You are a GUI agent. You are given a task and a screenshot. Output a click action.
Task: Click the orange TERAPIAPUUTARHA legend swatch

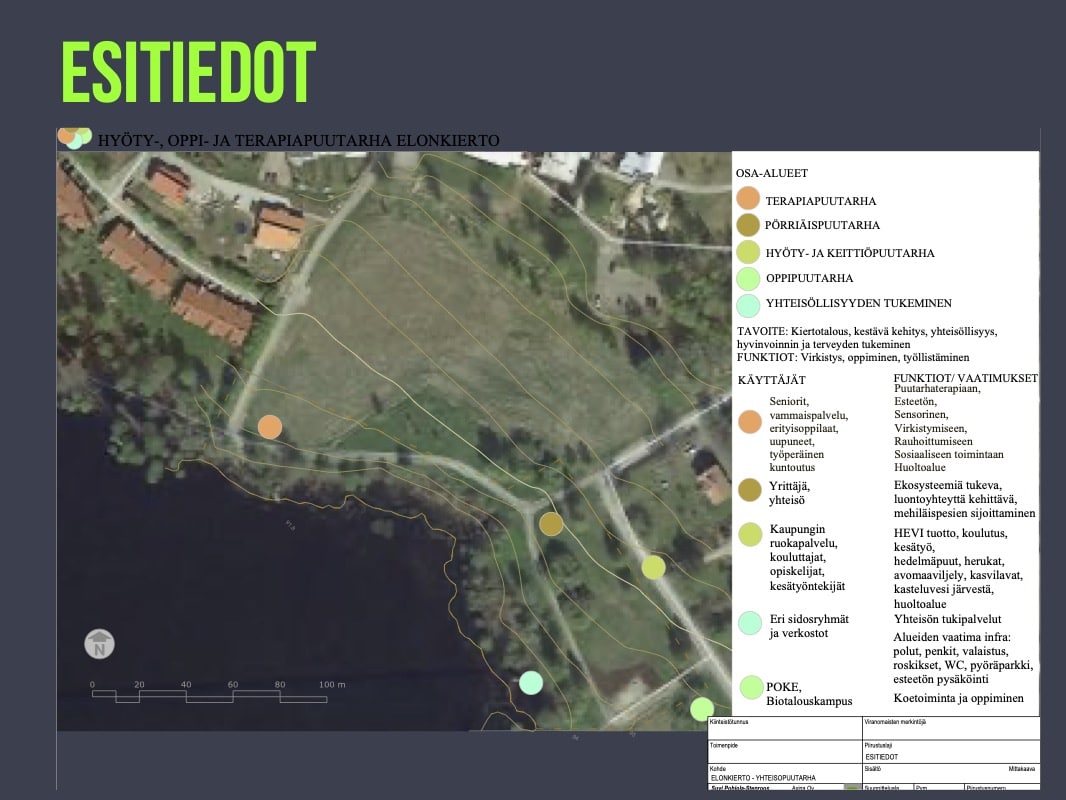tap(748, 199)
